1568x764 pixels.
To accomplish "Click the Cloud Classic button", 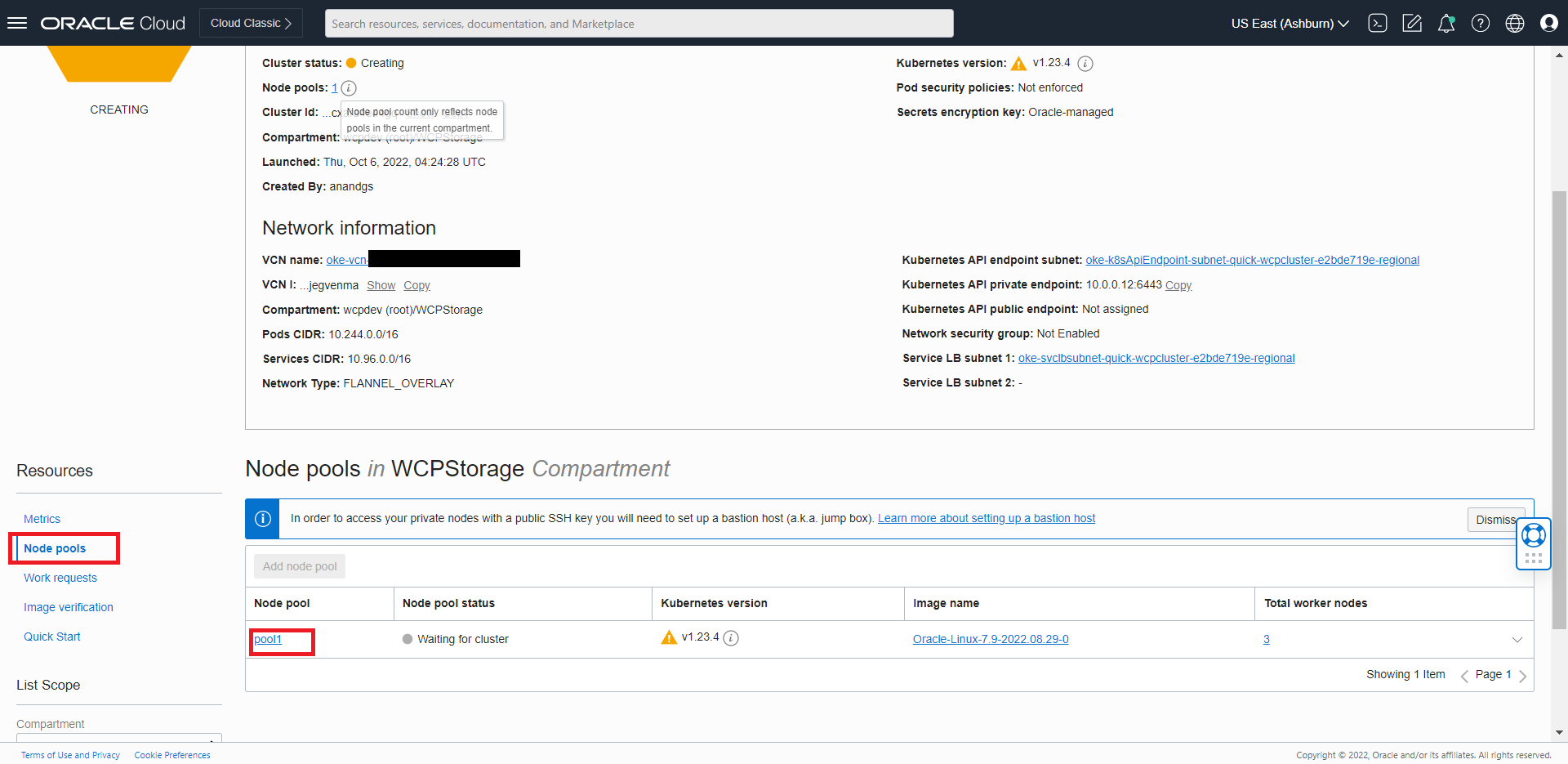I will [x=251, y=23].
